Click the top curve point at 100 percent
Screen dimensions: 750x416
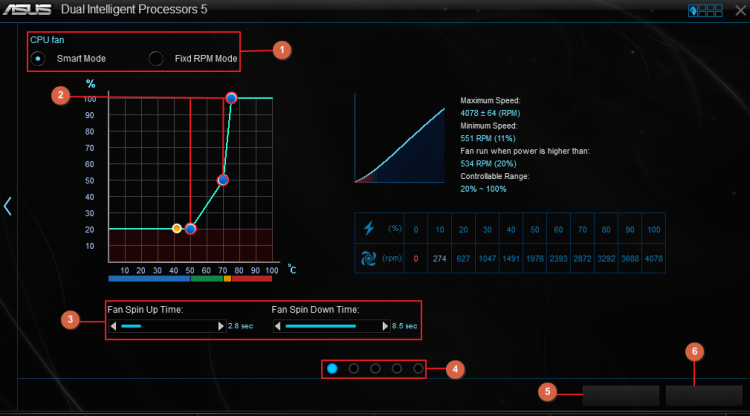pyautogui.click(x=231, y=98)
